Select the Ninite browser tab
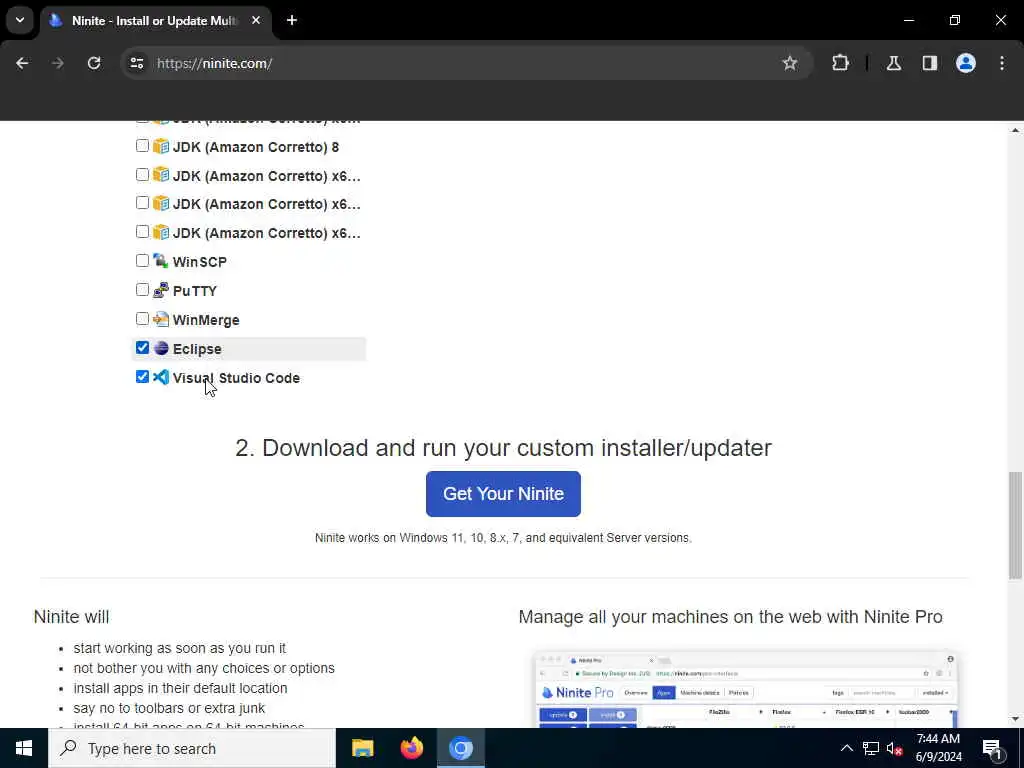Viewport: 1024px width, 768px height. [x=155, y=20]
